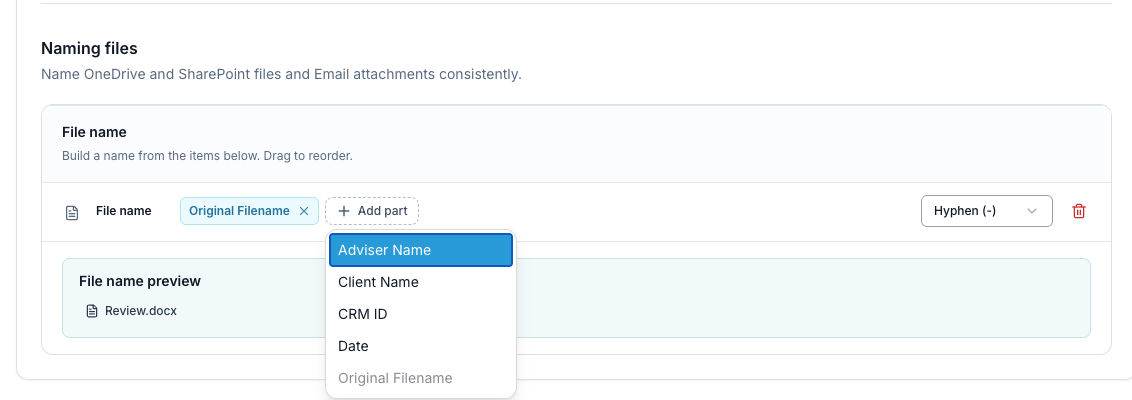The image size is (1132, 400).
Task: Click the Review.docx preview file name
Action: (x=141, y=311)
